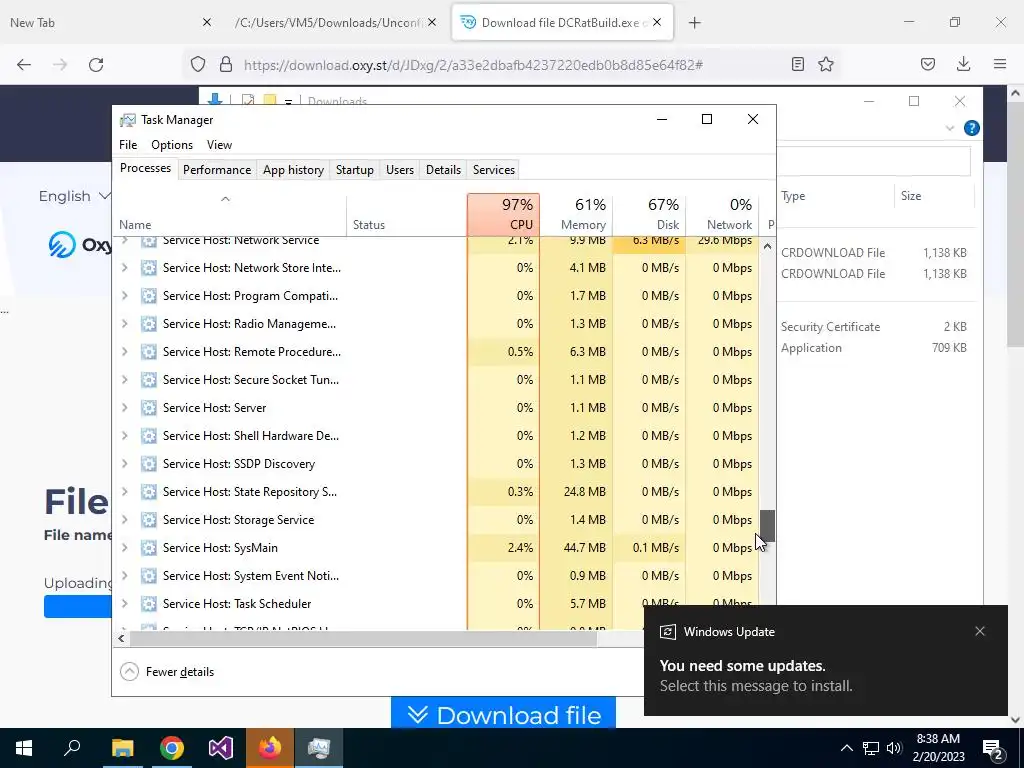Click the blue Download file button
Viewport: 1024px width, 768px height.
[504, 713]
